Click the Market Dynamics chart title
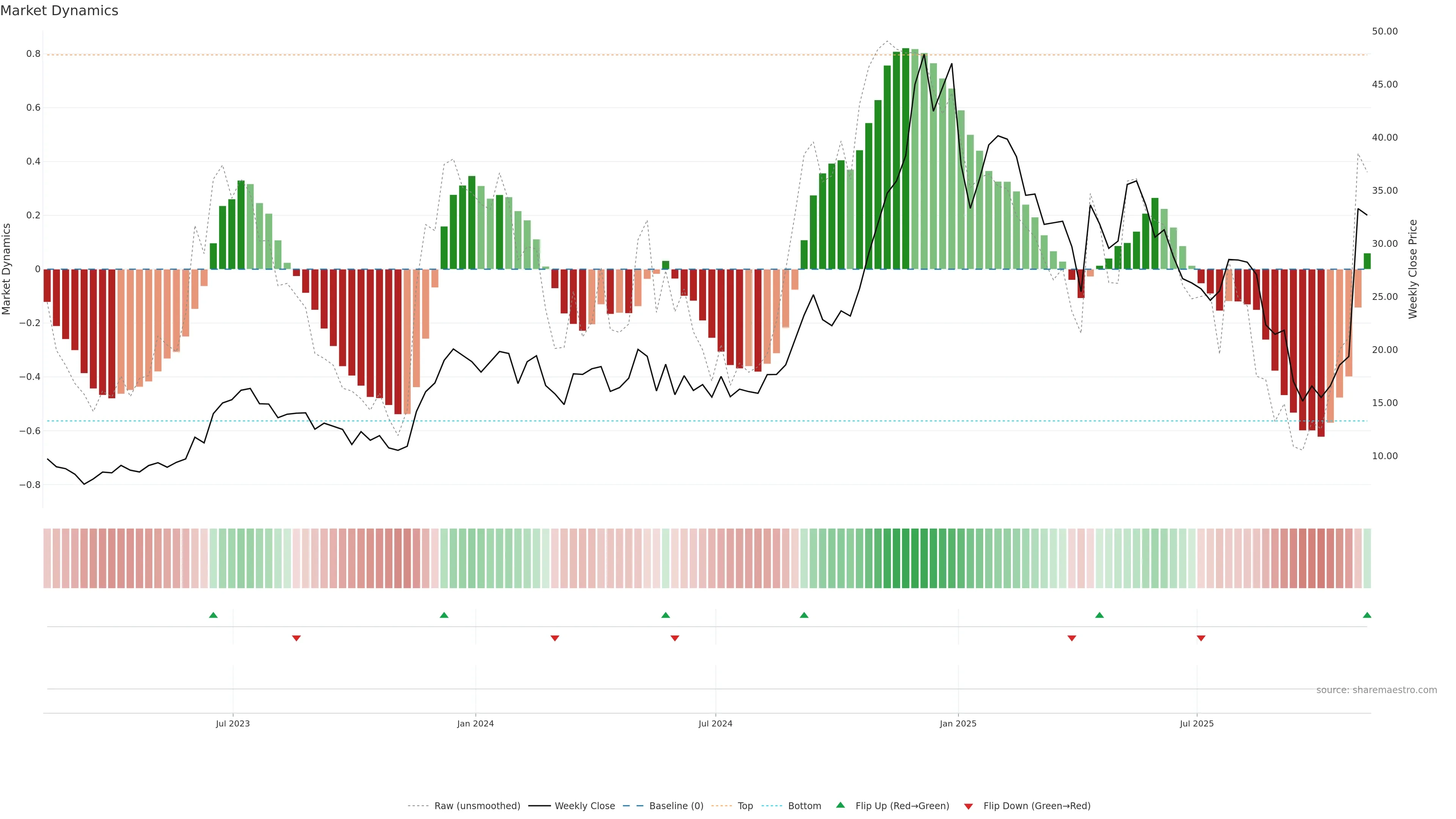This screenshot has height=819, width=1456. (60, 11)
